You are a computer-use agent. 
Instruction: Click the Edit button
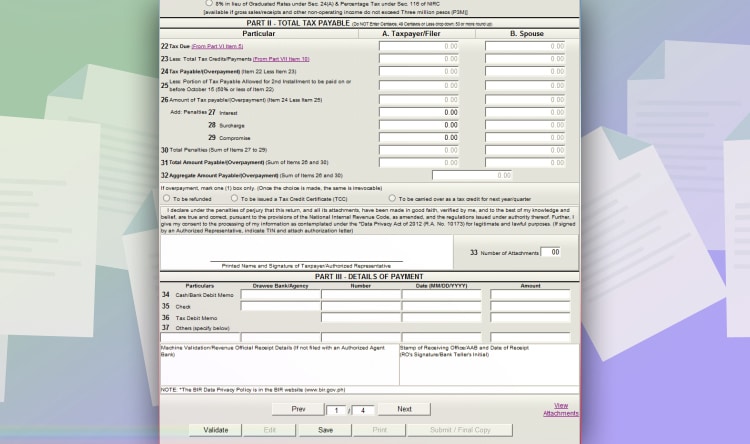[270, 430]
